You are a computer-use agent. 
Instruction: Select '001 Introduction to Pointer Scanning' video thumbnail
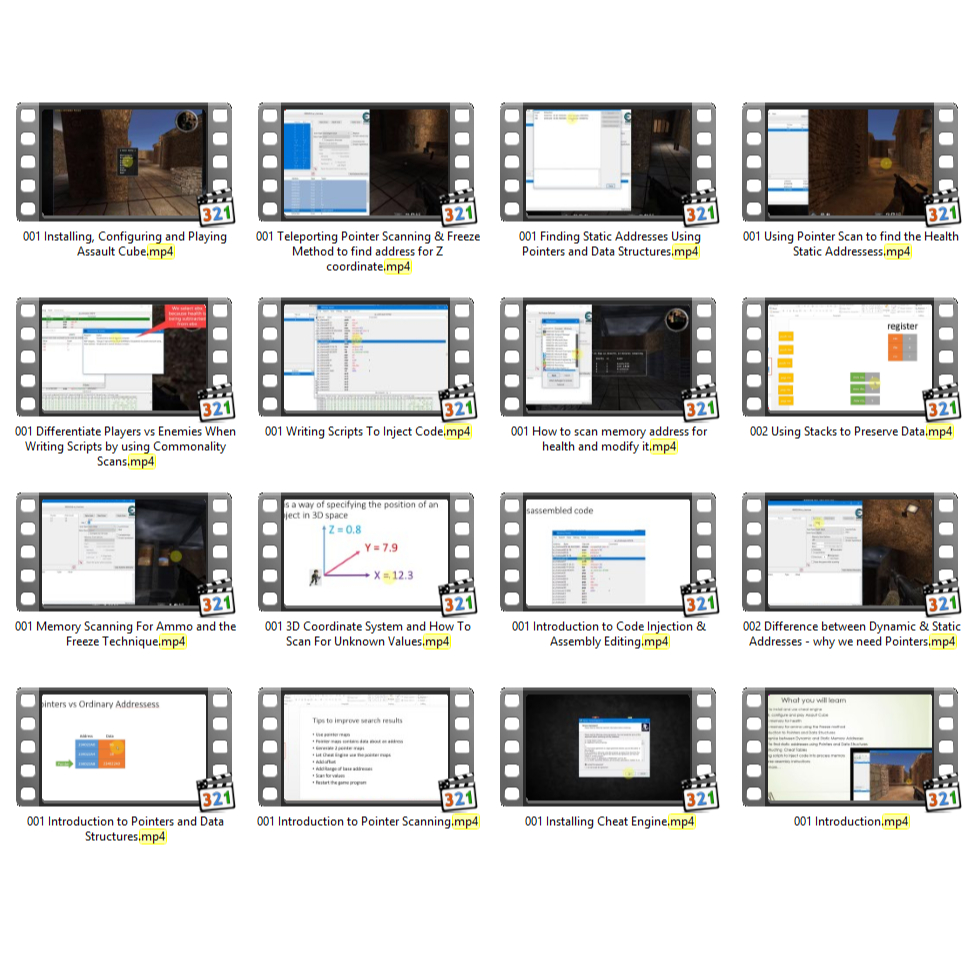(x=366, y=746)
